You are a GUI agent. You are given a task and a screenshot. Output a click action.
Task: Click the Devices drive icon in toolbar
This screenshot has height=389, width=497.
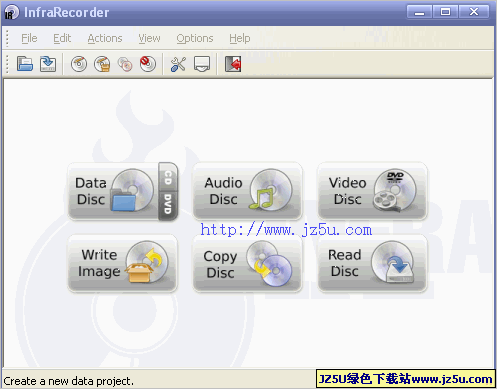click(x=202, y=64)
